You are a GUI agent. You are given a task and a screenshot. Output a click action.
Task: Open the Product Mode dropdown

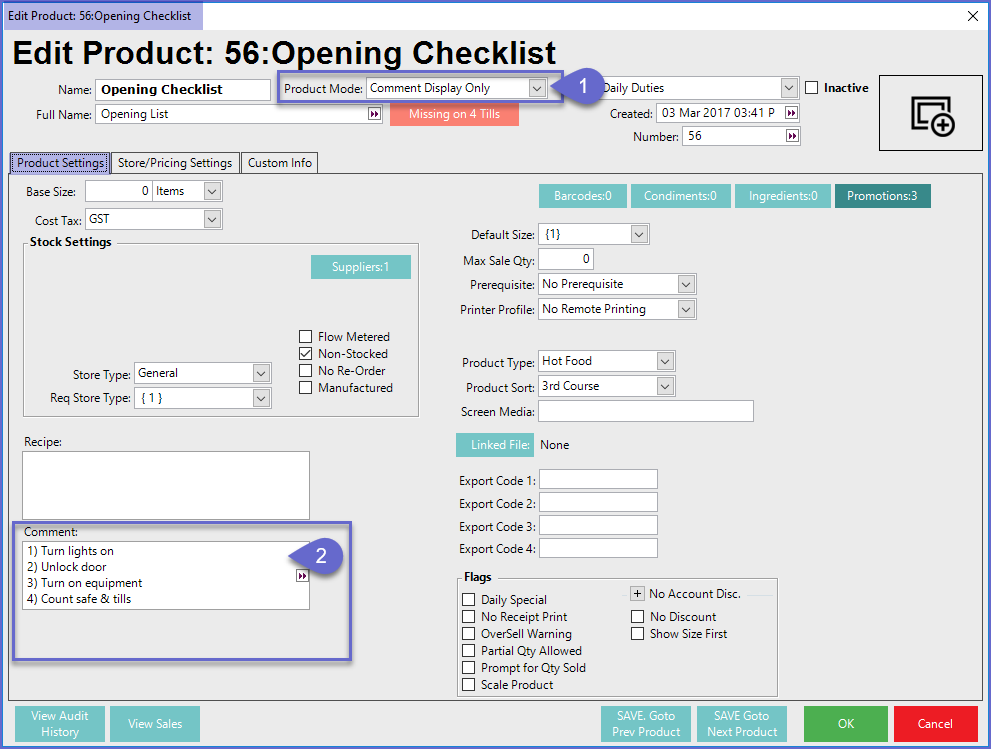(537, 88)
